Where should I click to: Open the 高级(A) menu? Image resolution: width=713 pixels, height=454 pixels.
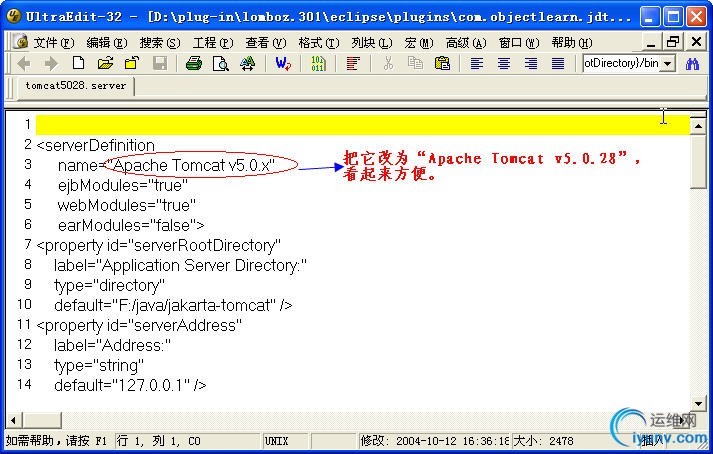[x=466, y=43]
